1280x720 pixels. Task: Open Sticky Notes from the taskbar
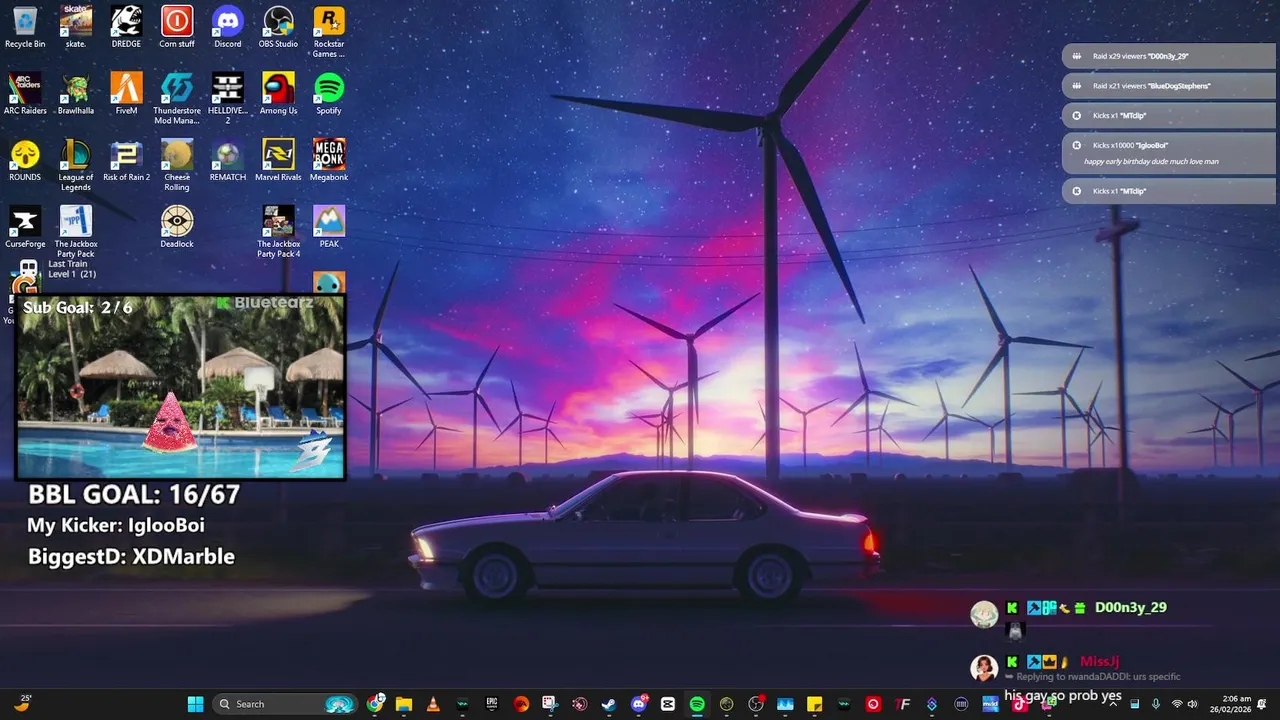point(814,704)
